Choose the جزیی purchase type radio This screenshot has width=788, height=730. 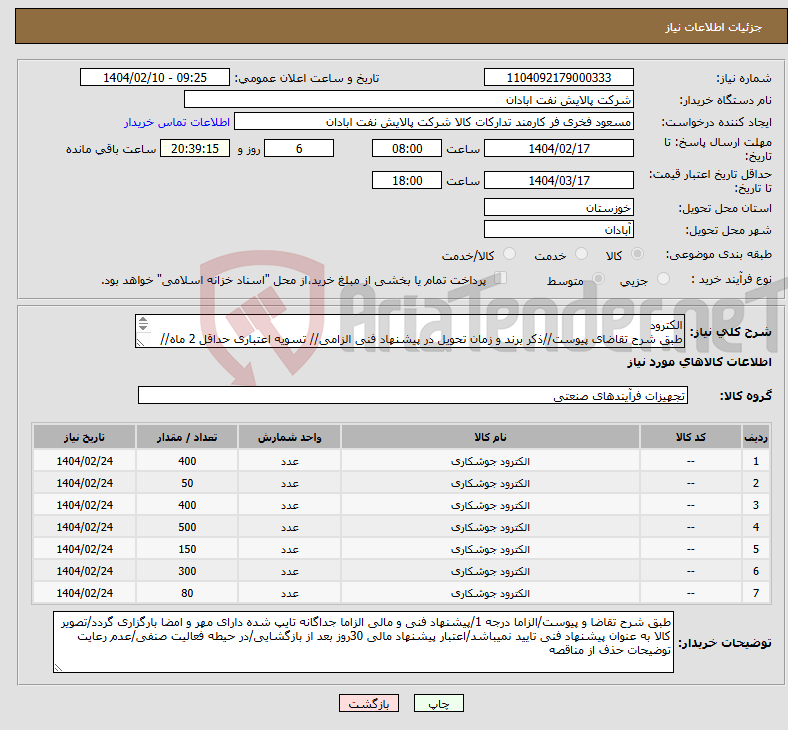657,280
